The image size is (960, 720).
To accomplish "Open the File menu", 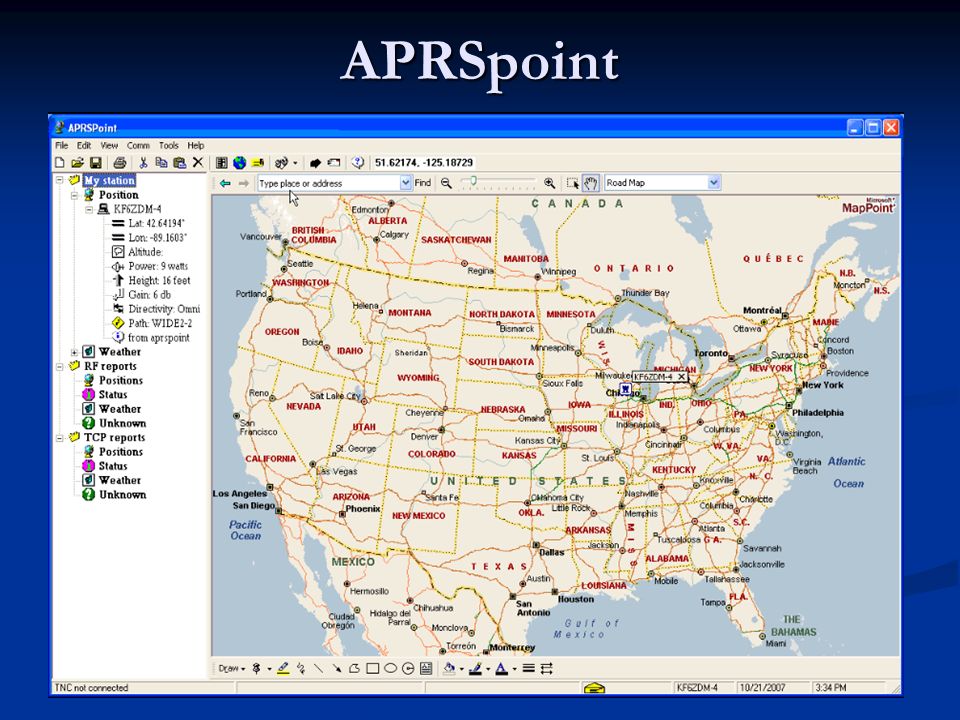I will click(x=62, y=146).
